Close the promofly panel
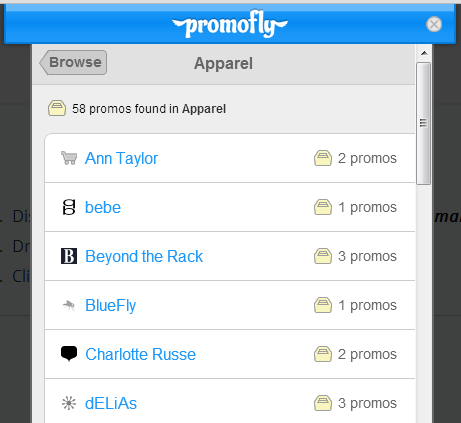461x423 pixels. 434,24
